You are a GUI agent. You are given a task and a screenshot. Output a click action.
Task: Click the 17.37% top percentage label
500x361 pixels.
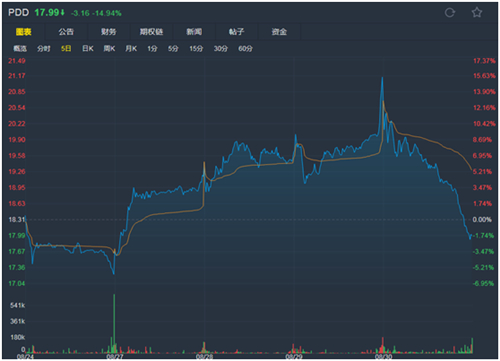[484, 61]
